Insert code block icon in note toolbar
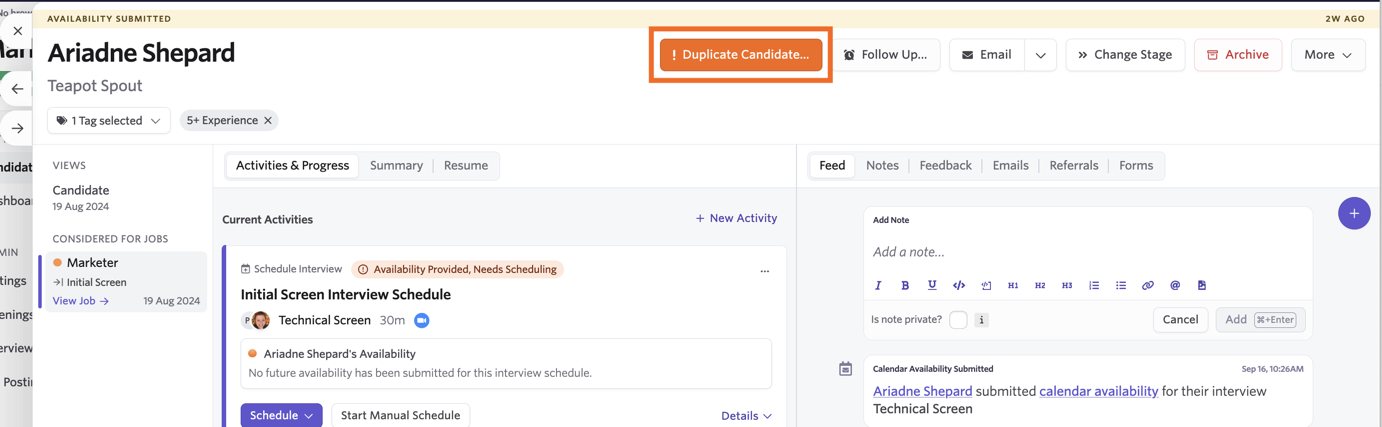 tap(986, 285)
